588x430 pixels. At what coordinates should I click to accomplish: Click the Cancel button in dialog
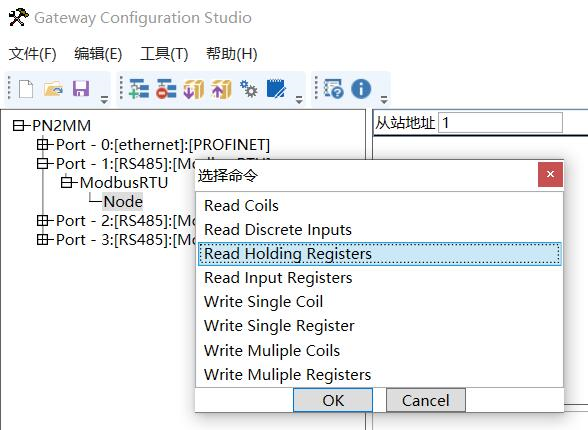click(426, 400)
